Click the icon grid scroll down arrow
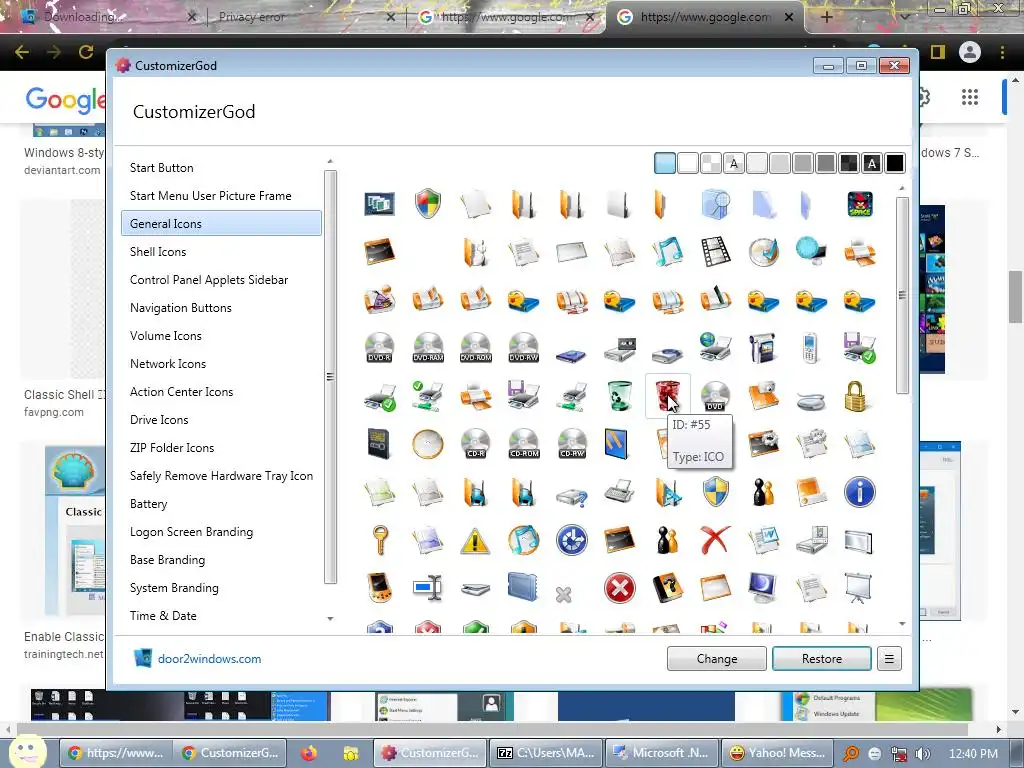This screenshot has height=768, width=1024. point(903,624)
